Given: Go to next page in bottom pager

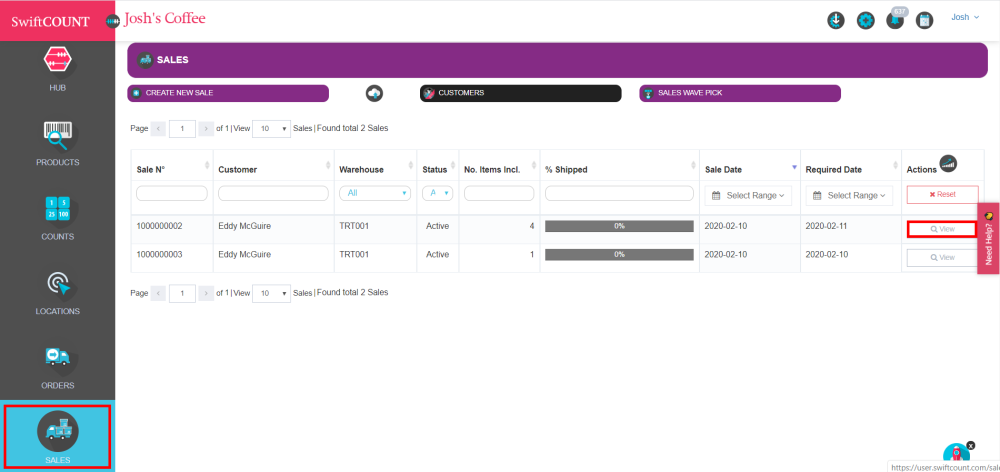Looking at the screenshot, I should tap(206, 293).
